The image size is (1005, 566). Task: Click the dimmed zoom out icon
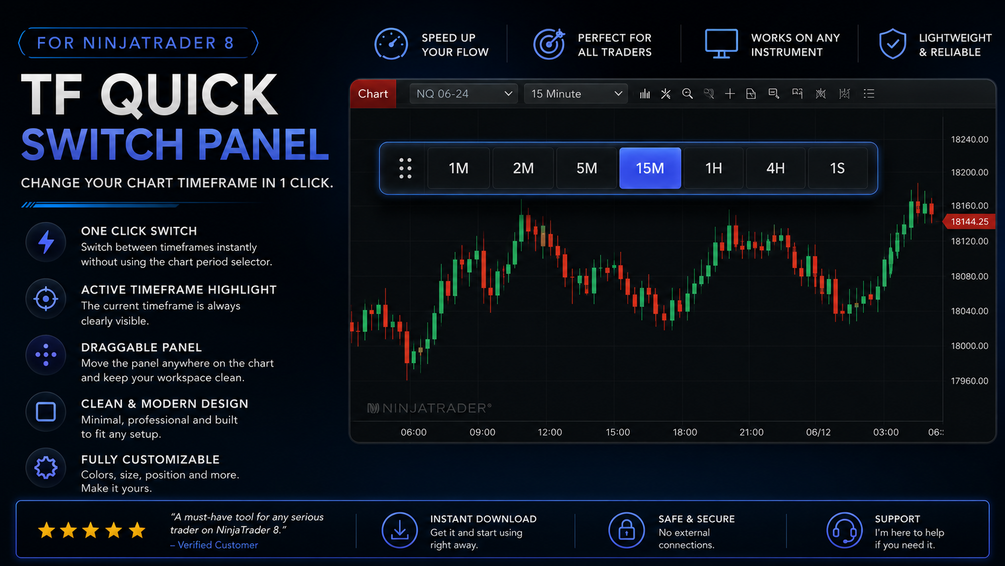[708, 94]
